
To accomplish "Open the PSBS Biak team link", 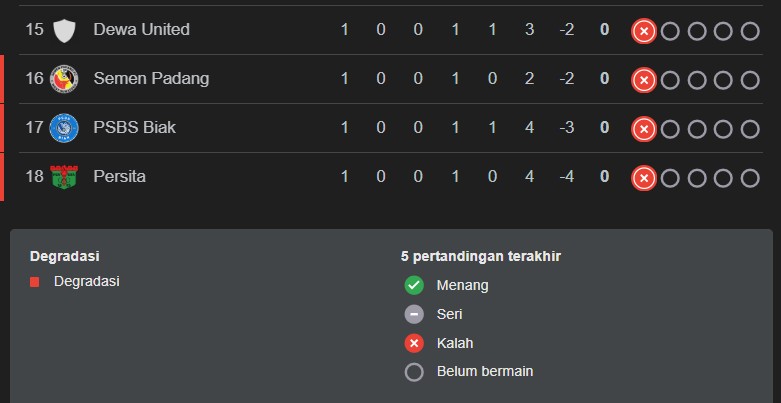I will (x=134, y=128).
